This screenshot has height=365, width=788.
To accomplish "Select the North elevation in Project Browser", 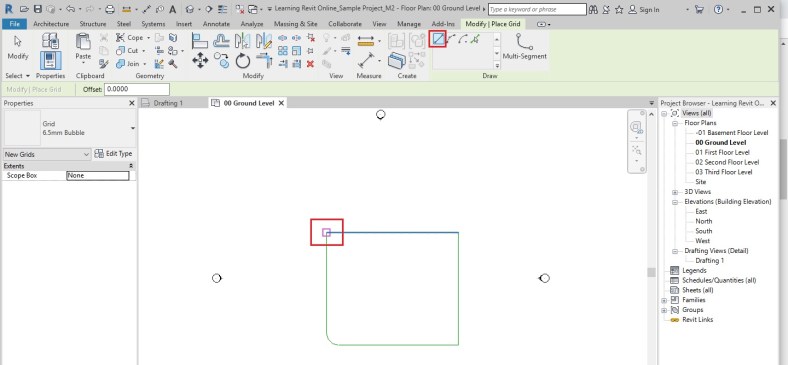I will point(704,221).
